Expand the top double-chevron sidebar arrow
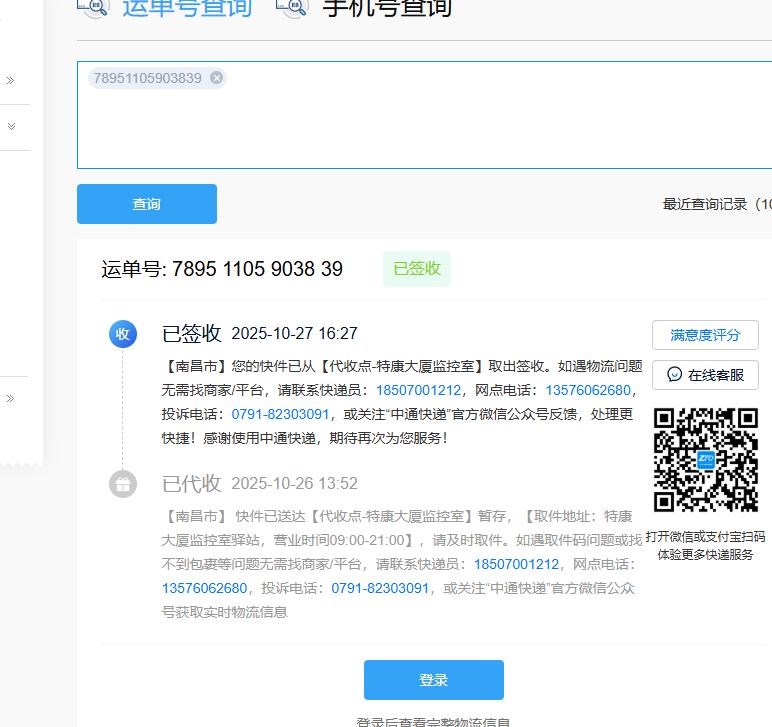 tap(10, 80)
